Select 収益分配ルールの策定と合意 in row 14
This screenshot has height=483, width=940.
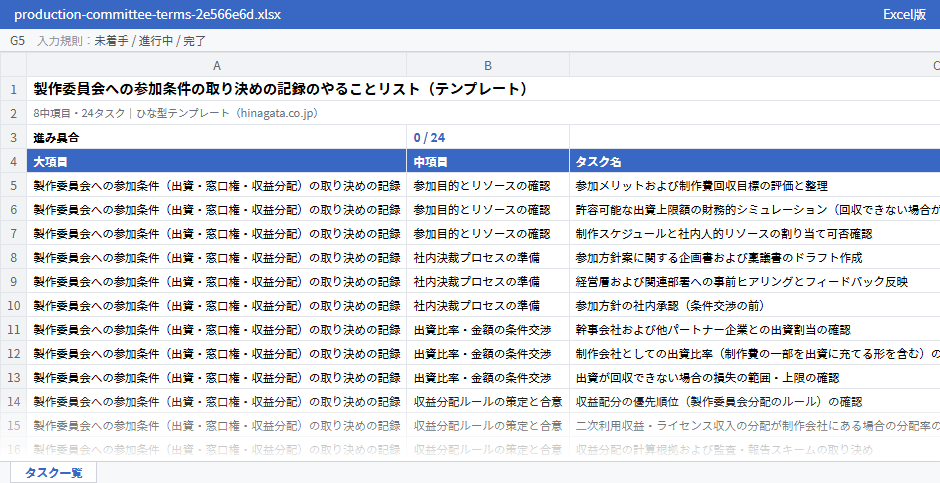pyautogui.click(x=488, y=402)
